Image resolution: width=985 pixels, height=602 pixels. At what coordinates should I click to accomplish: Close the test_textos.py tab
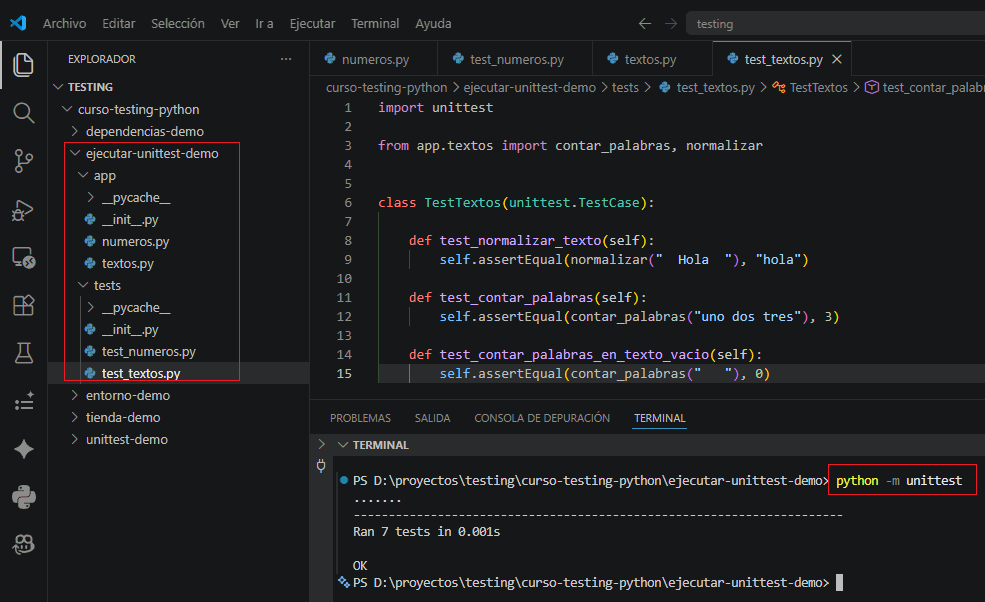point(837,59)
